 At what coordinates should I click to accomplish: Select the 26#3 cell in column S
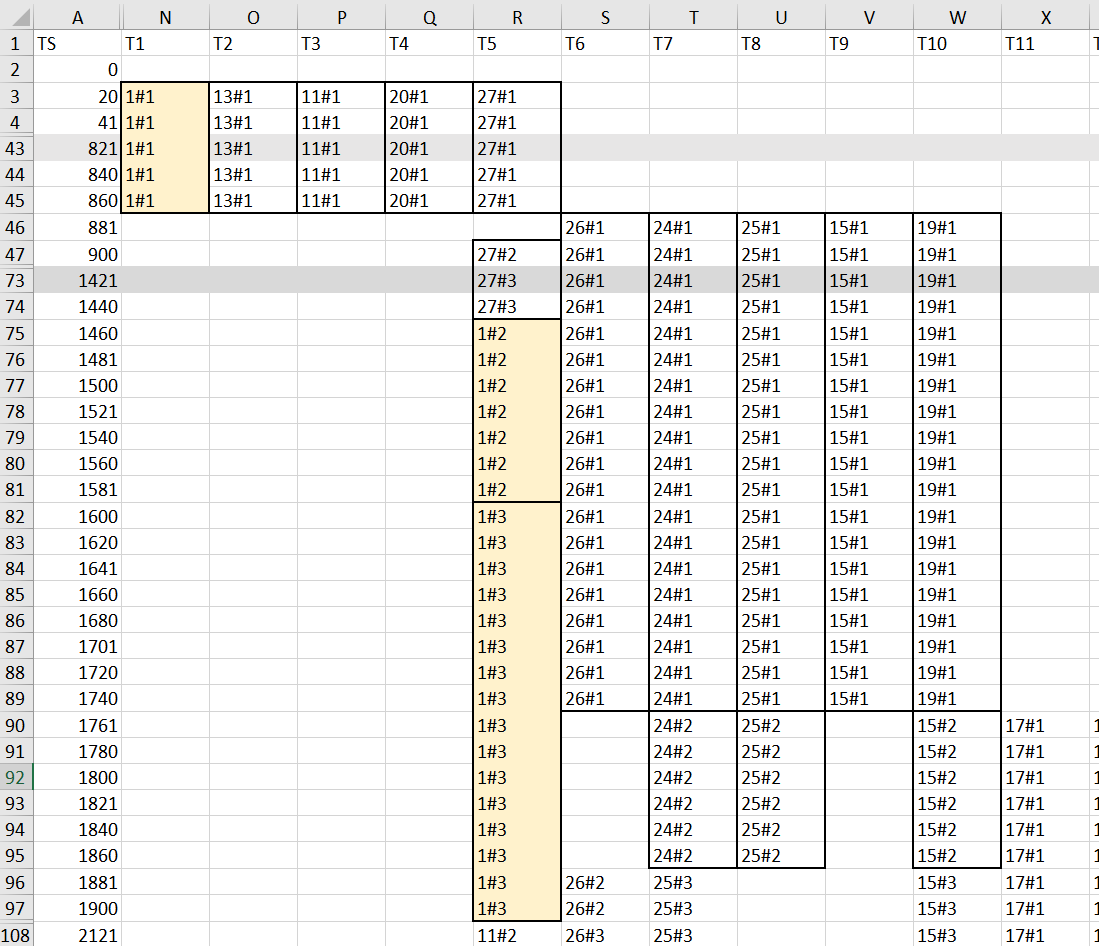605,935
